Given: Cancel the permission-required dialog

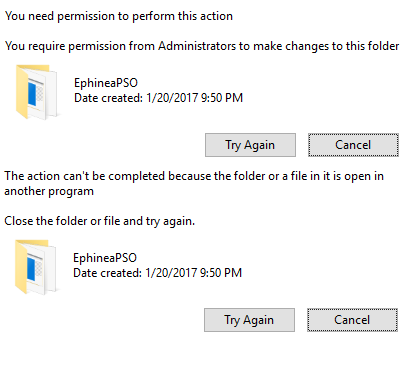Looking at the screenshot, I should pyautogui.click(x=353, y=145).
